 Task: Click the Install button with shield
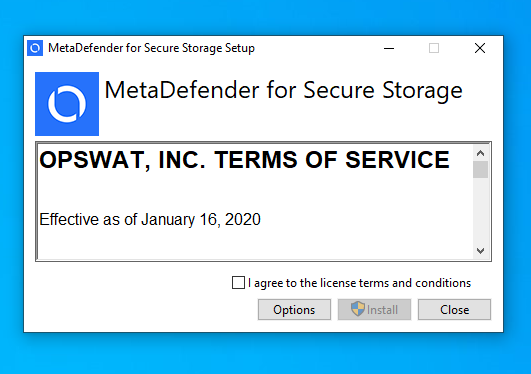pos(374,309)
